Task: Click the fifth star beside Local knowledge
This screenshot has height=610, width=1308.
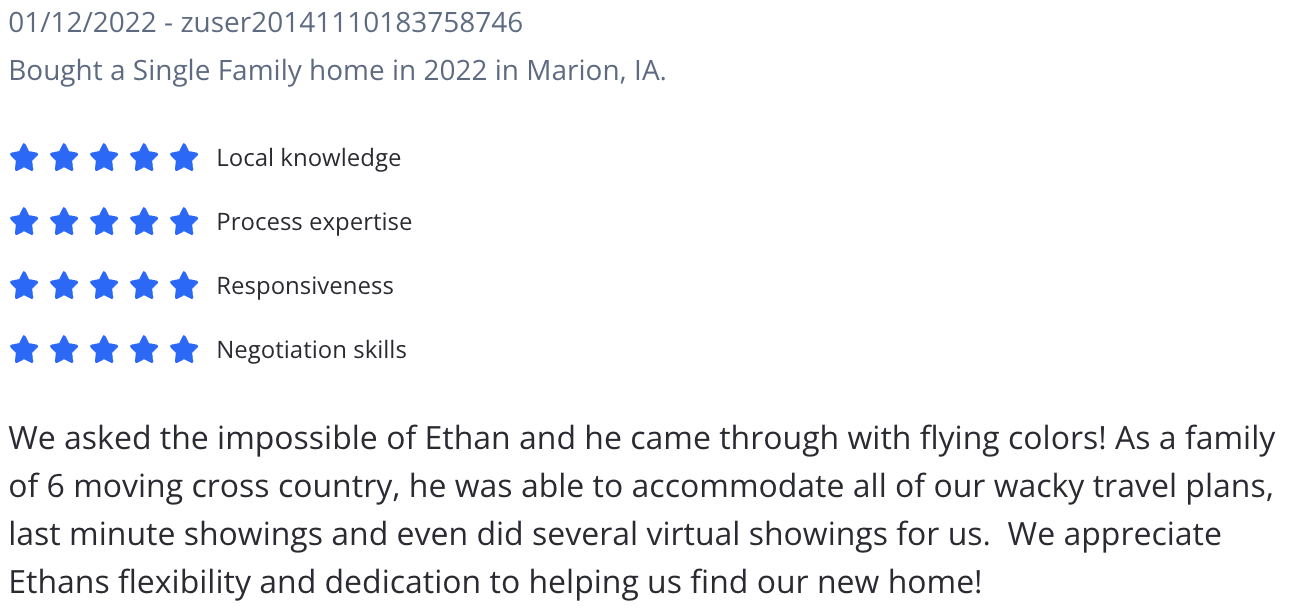Action: click(x=184, y=158)
